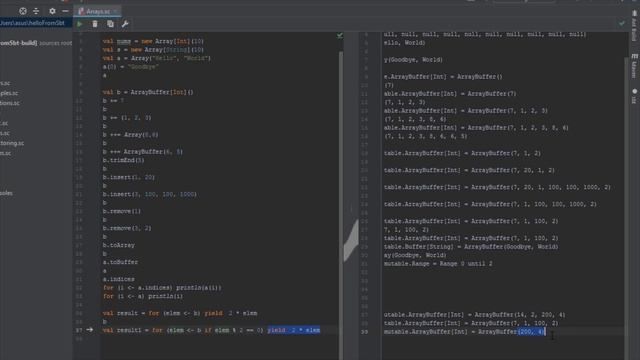The image size is (640, 360).
Task: Click the 'b += 7' code line
Action: 113,101
